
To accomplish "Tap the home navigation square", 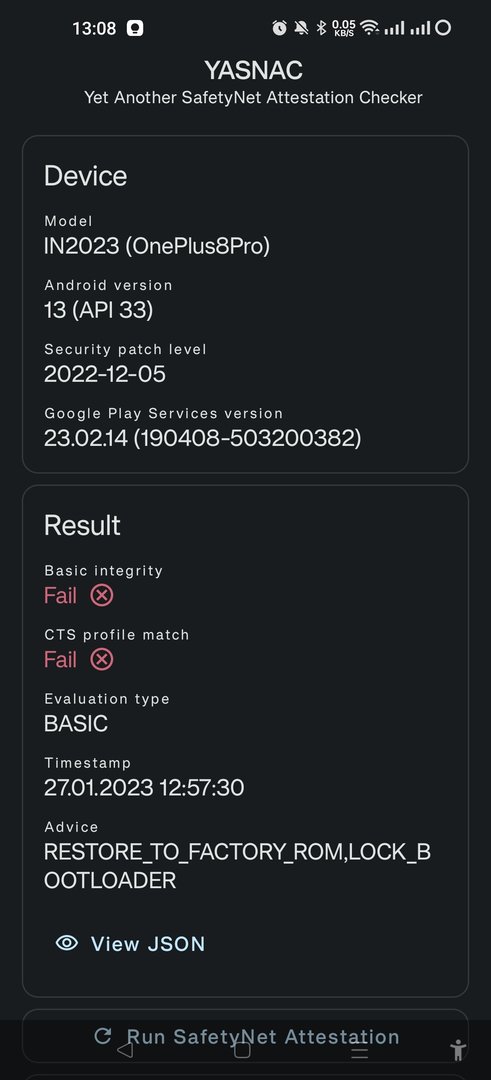I will 242,1050.
